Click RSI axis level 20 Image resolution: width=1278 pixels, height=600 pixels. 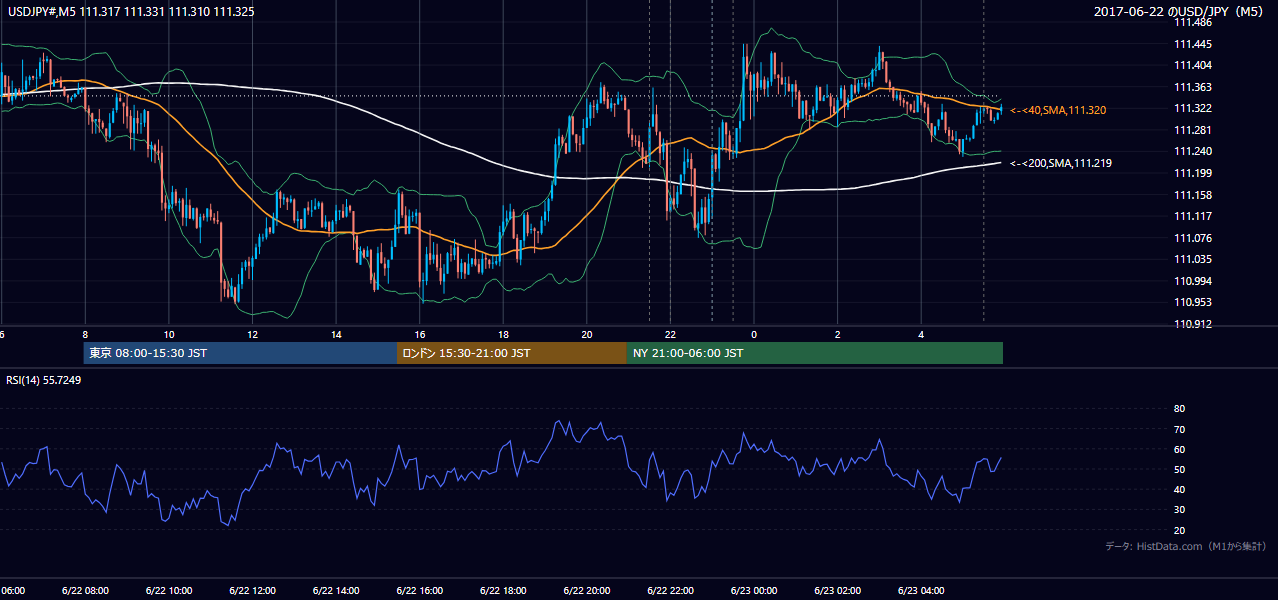click(1180, 530)
